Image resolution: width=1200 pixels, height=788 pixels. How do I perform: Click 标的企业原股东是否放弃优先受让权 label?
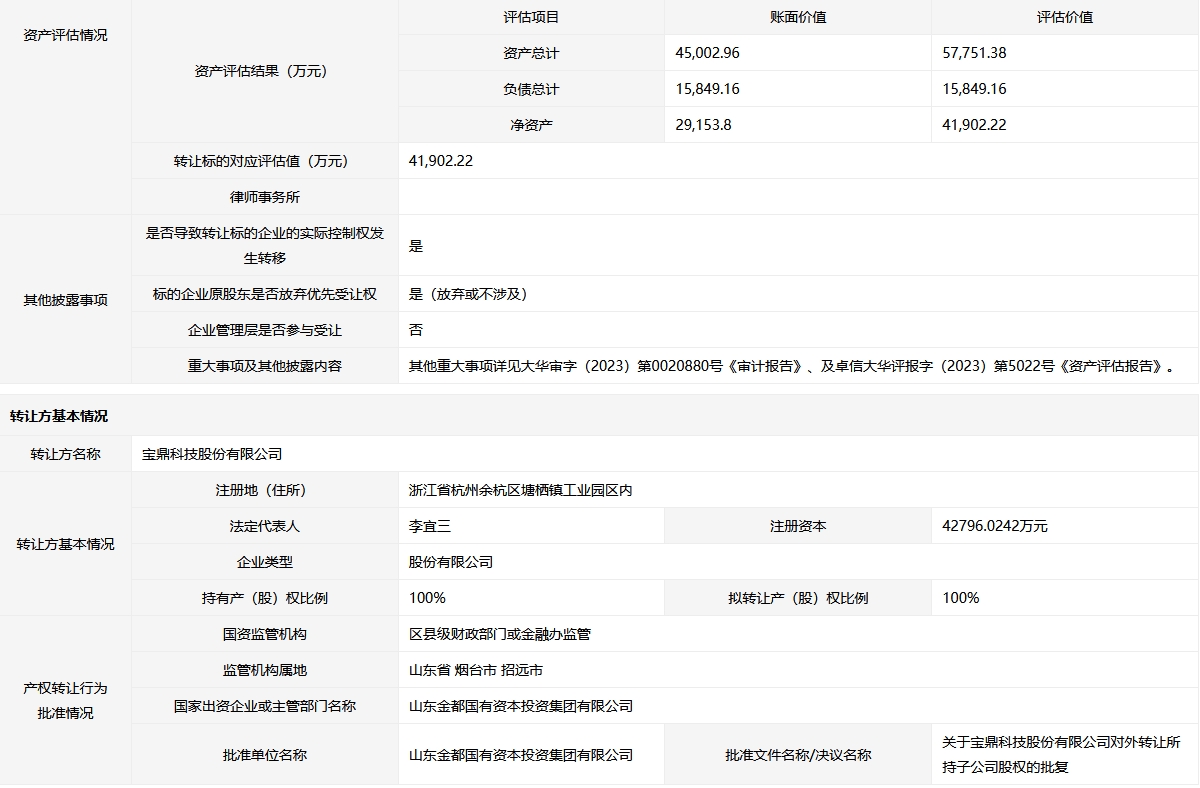(x=265, y=294)
